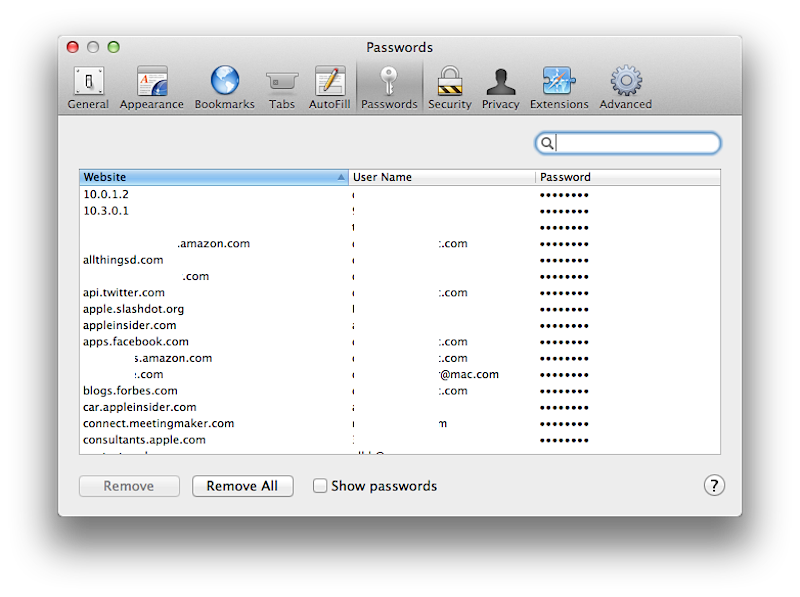Select the allthingsd.com entry
Viewport: 800px width, 597px height.
point(399,260)
